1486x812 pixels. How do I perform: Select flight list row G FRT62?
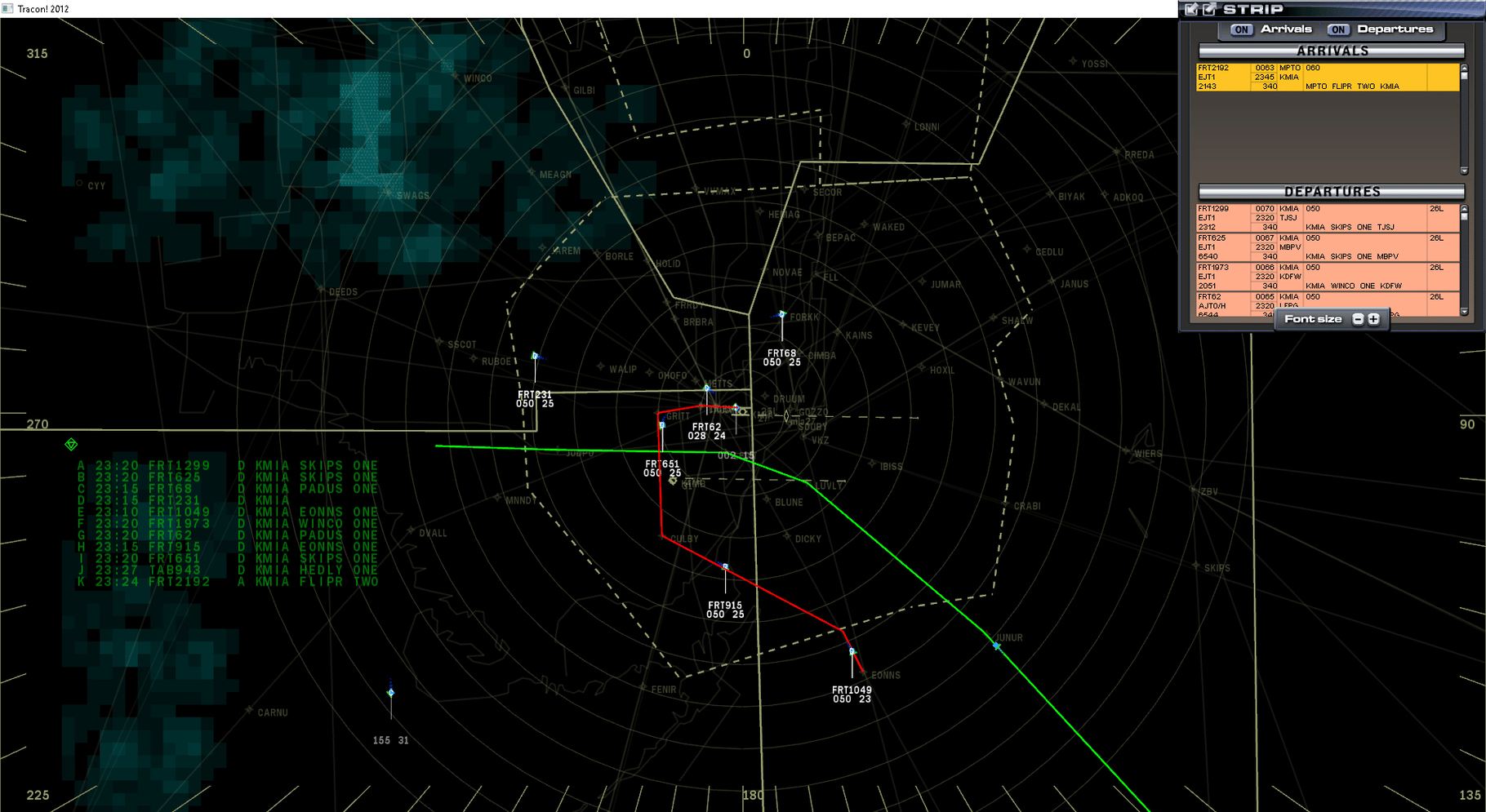point(228,535)
